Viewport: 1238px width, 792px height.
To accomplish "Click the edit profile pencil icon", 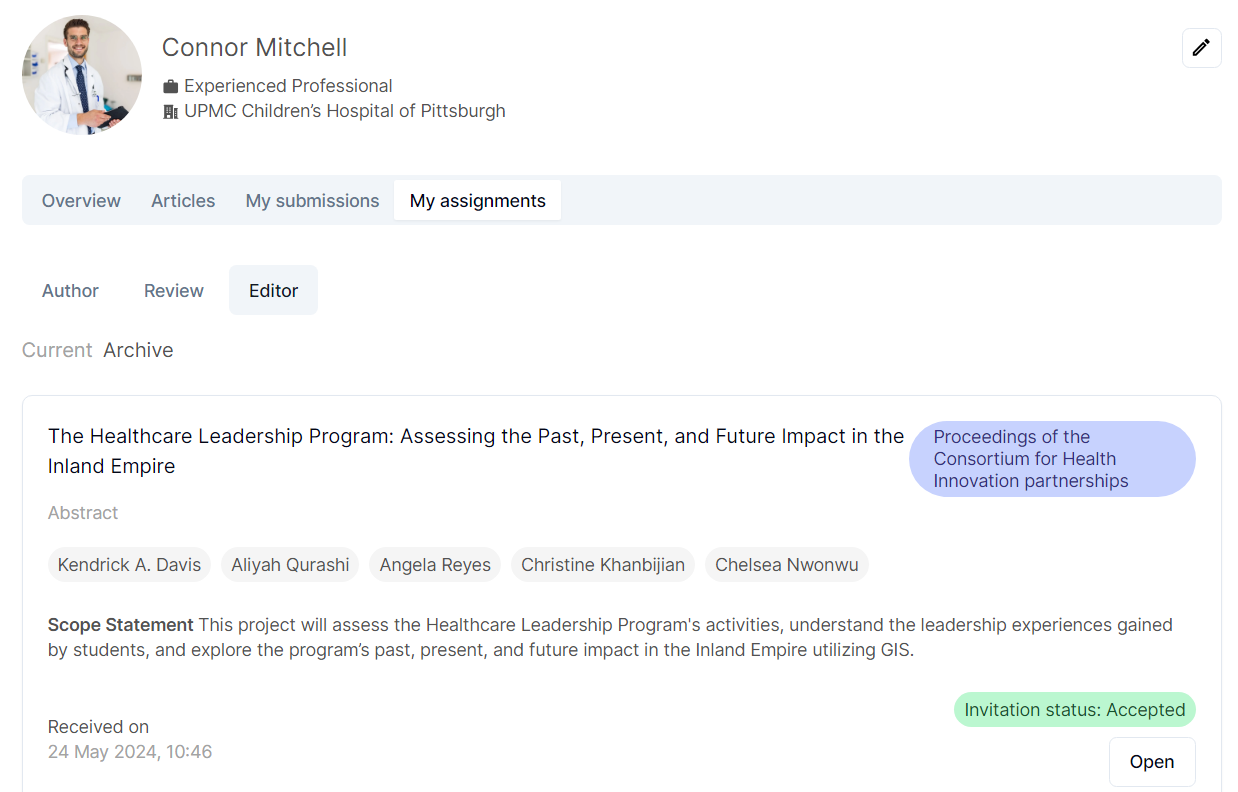I will coord(1201,48).
